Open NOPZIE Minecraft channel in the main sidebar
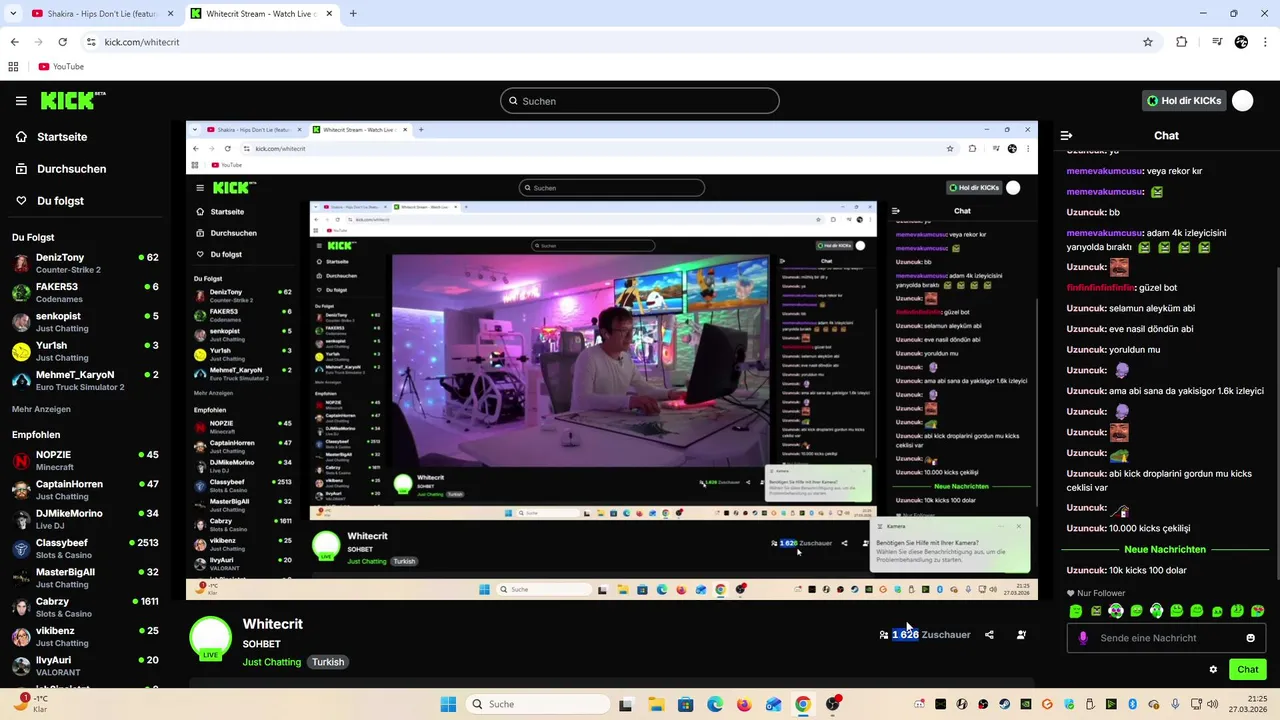This screenshot has height=720, width=1280. (x=85, y=461)
